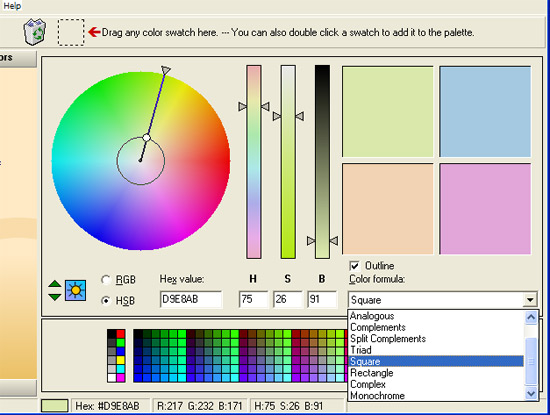
Task: Choose Split Complements from the formula list
Action: pyautogui.click(x=436, y=339)
